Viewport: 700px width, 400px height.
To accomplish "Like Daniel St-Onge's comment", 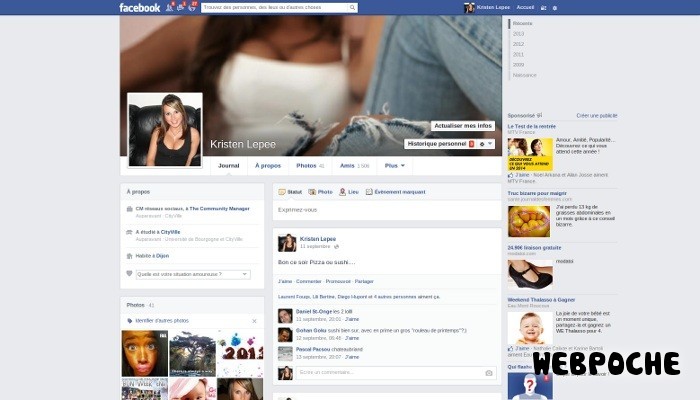I will coord(352,319).
